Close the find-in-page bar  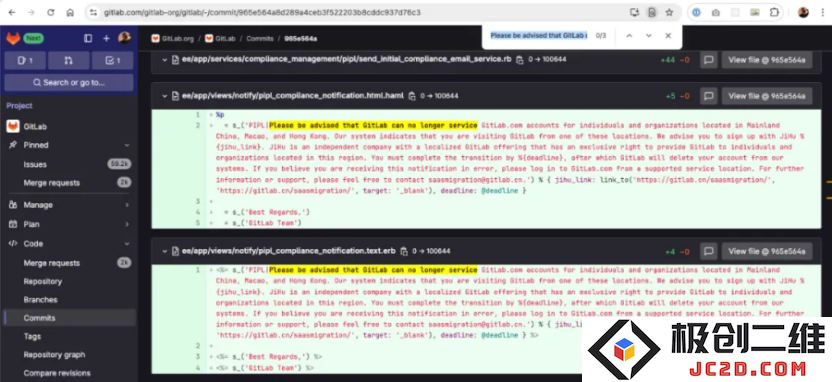(668, 36)
